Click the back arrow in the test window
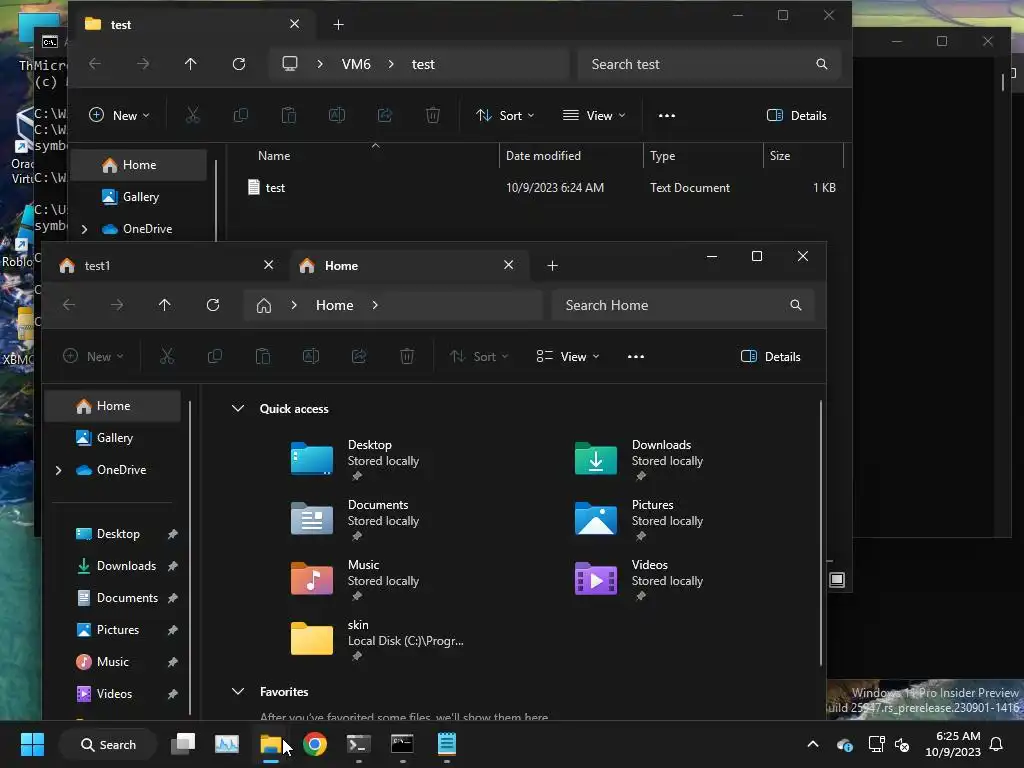The height and width of the screenshot is (768, 1024). click(x=95, y=64)
